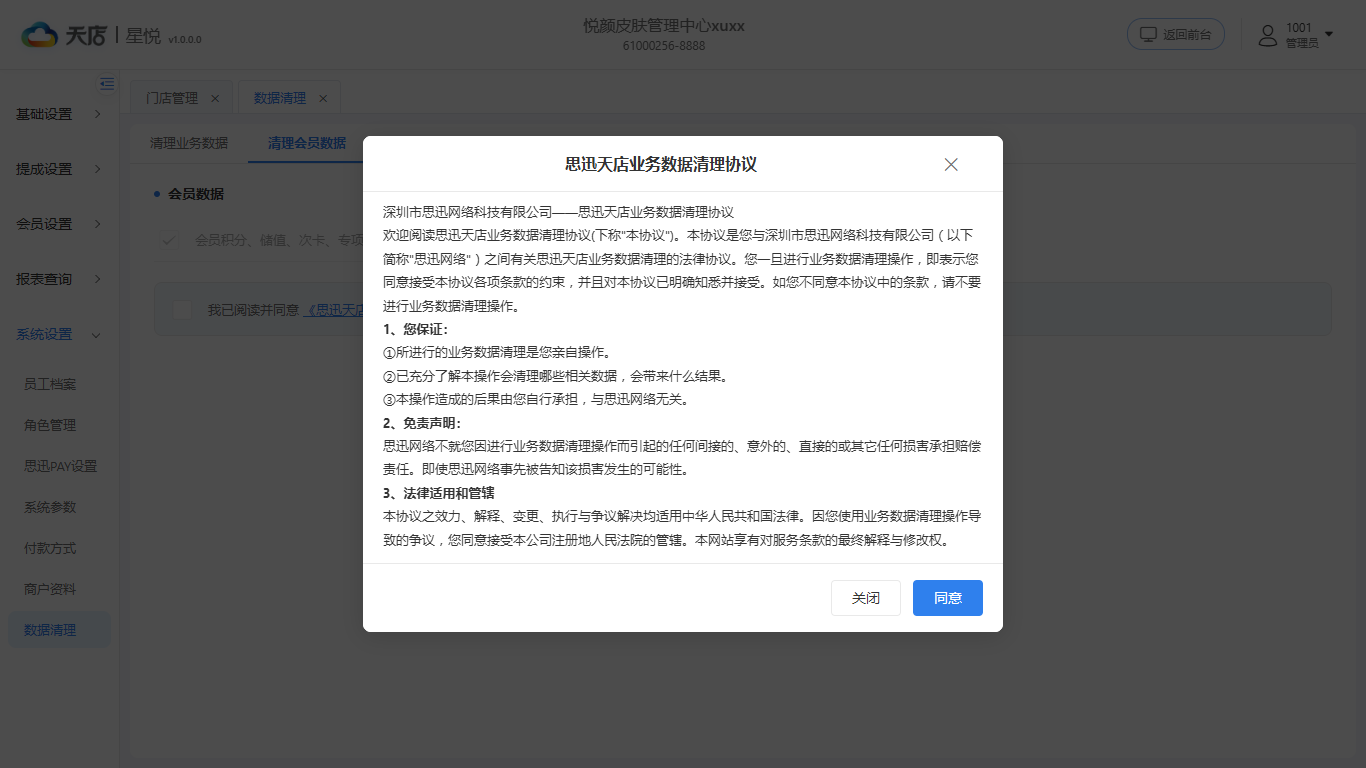Click the 会员数据 section heading

click(196, 194)
